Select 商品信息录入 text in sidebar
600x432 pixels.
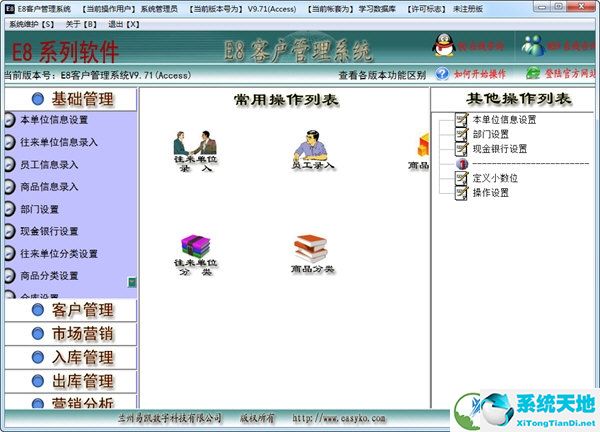coord(49,187)
